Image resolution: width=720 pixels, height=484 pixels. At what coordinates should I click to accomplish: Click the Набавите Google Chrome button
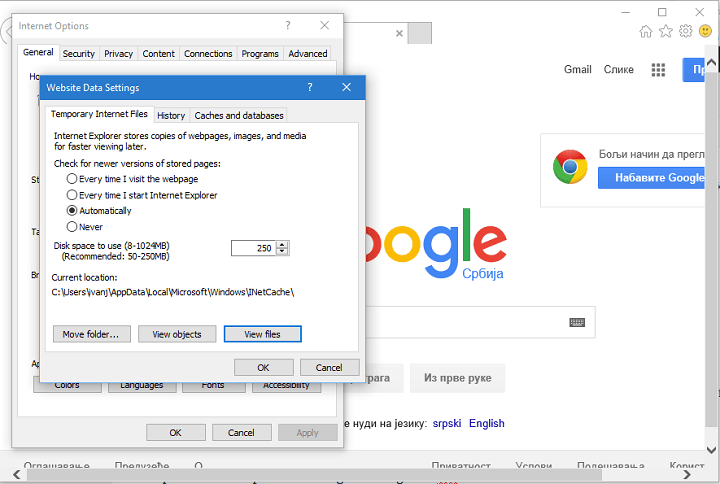pyautogui.click(x=651, y=178)
